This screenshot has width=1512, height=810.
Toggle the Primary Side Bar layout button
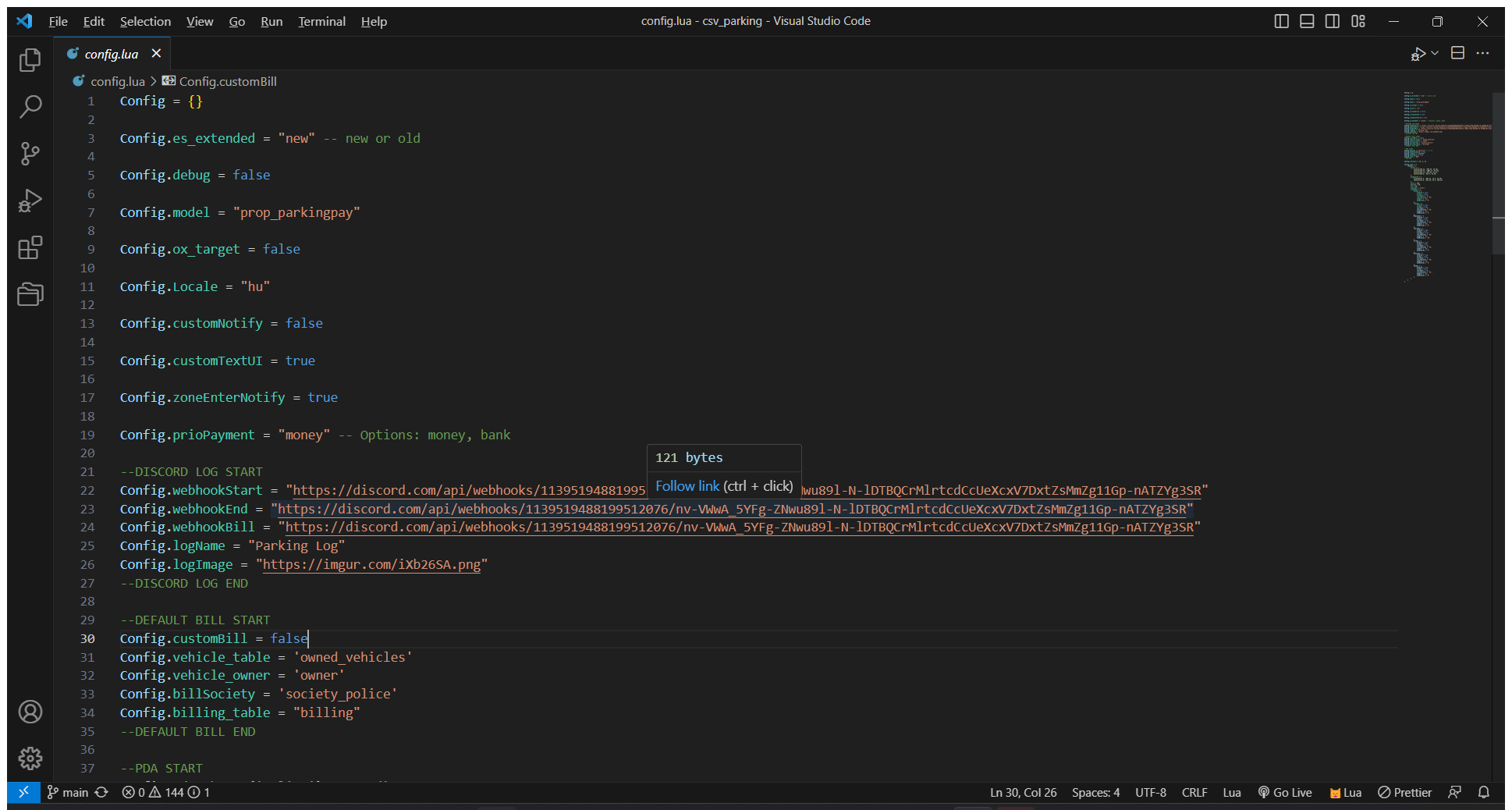coord(1281,21)
